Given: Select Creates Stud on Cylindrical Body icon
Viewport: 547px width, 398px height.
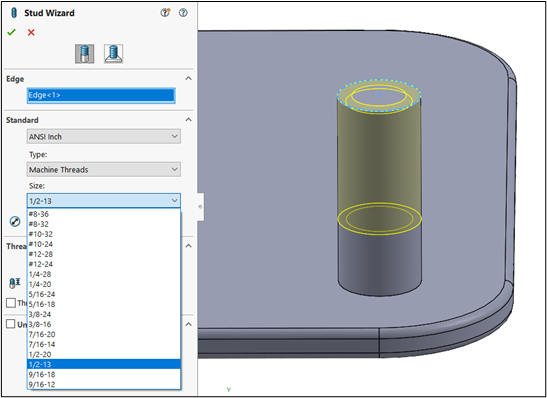Looking at the screenshot, I should coord(85,54).
